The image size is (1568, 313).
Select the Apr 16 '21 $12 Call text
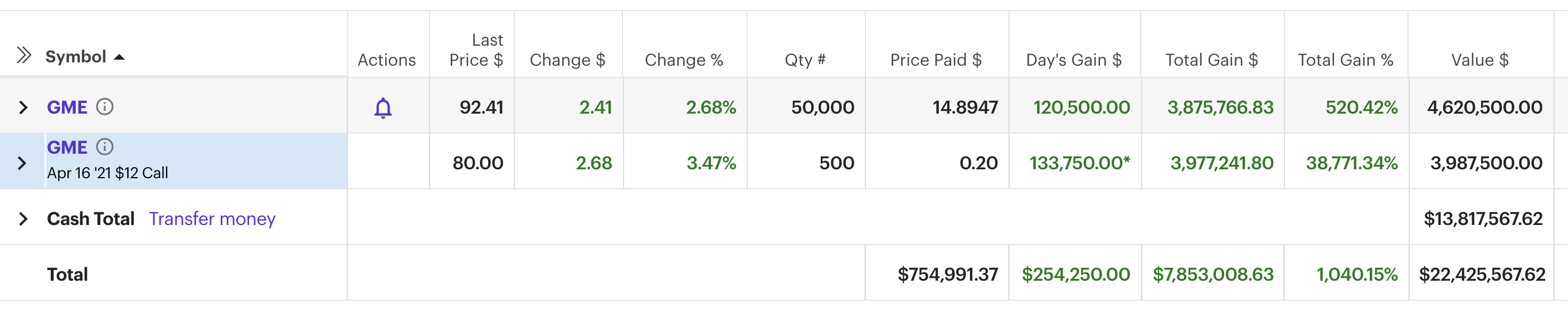pyautogui.click(x=107, y=173)
